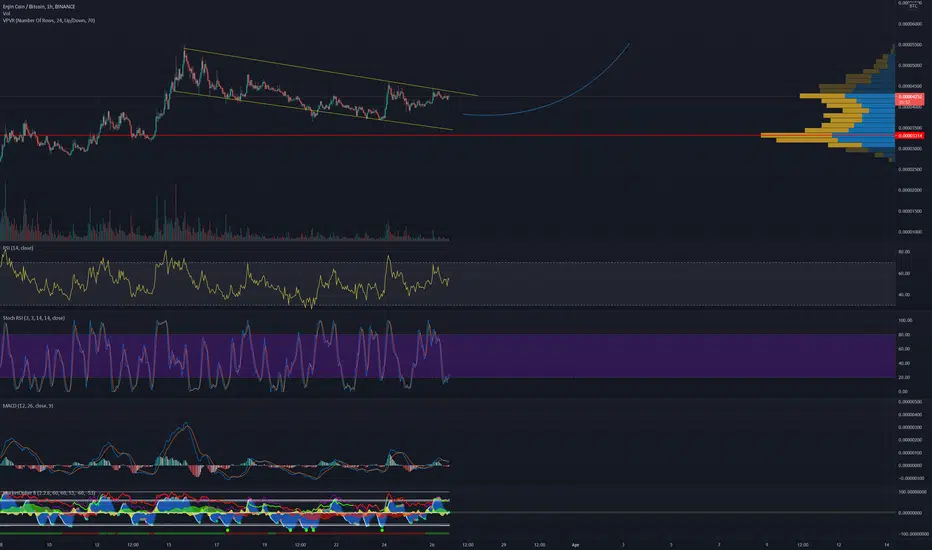This screenshot has height=550, width=932.
Task: Click the 0.00002500 price axis label
Action: (910, 169)
